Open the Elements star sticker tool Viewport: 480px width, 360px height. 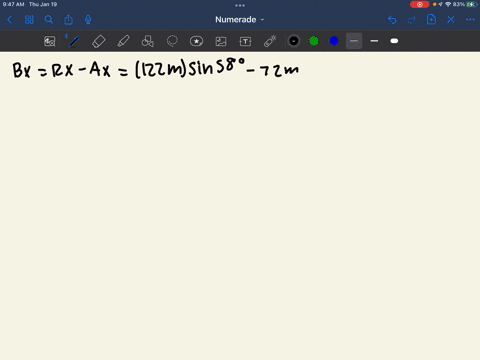[x=196, y=41]
